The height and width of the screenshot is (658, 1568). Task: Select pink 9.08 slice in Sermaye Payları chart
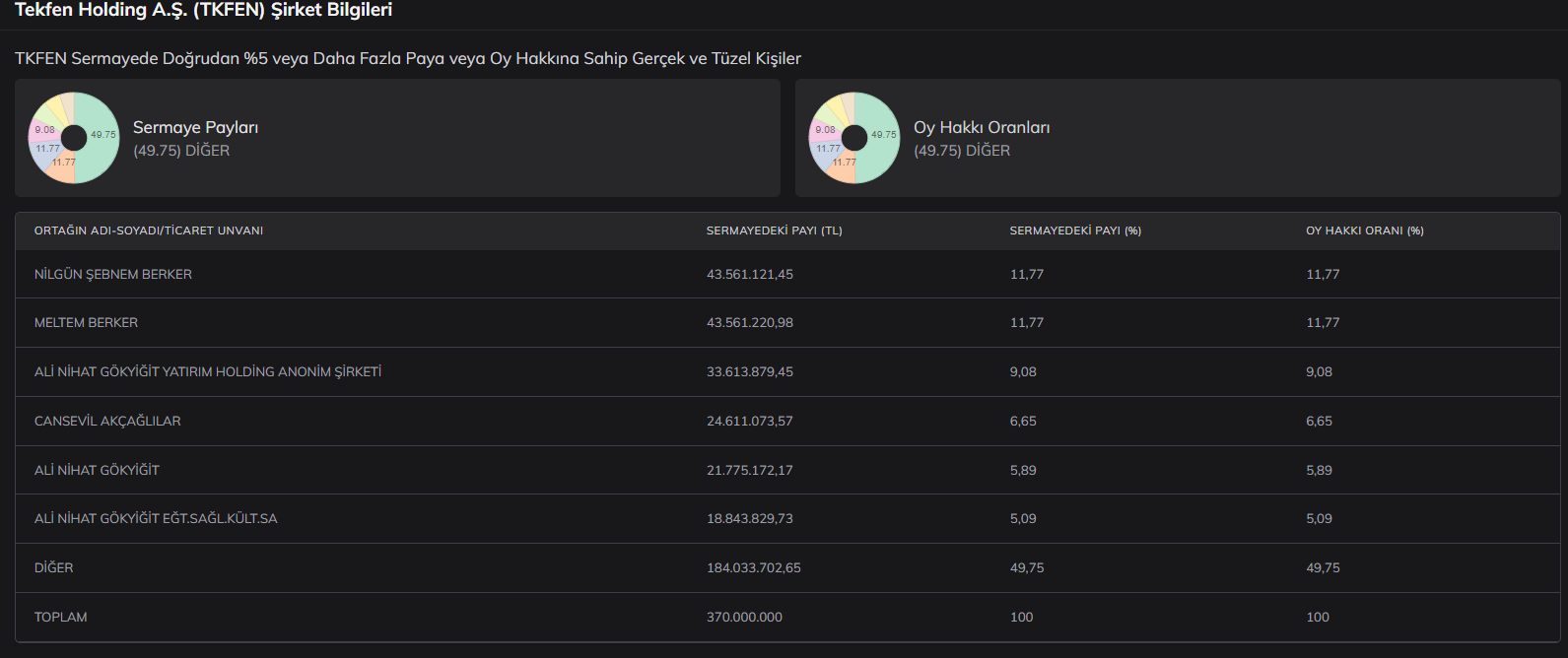44,129
